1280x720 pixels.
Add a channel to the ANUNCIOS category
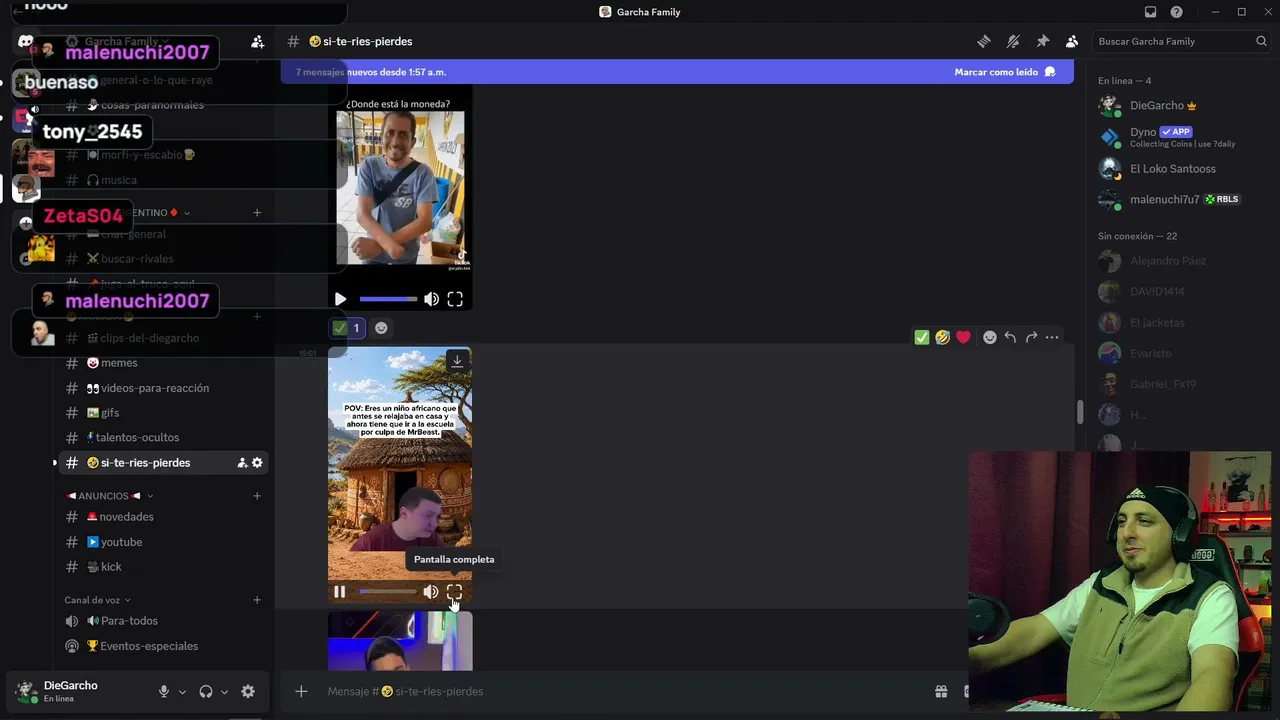click(257, 496)
